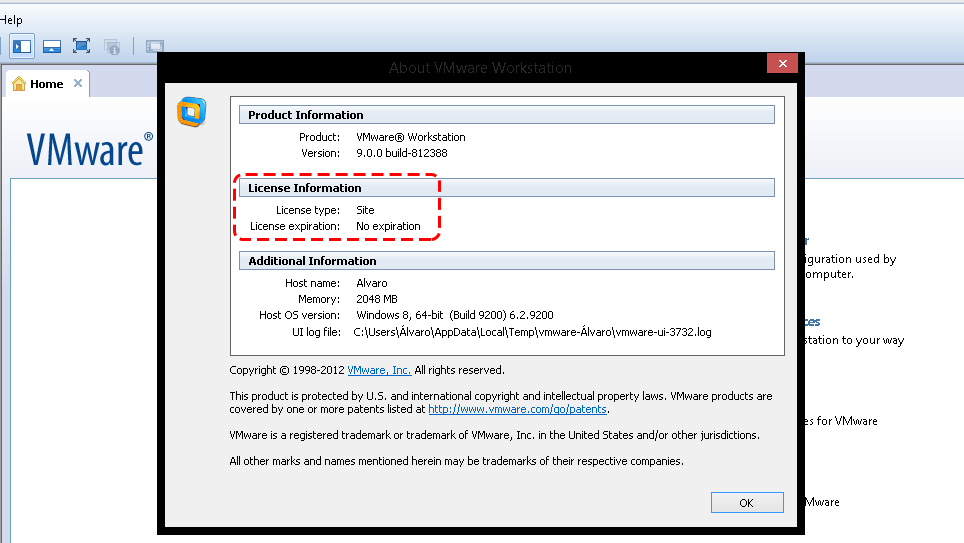
Task: Click the UI log file path
Action: [532, 332]
